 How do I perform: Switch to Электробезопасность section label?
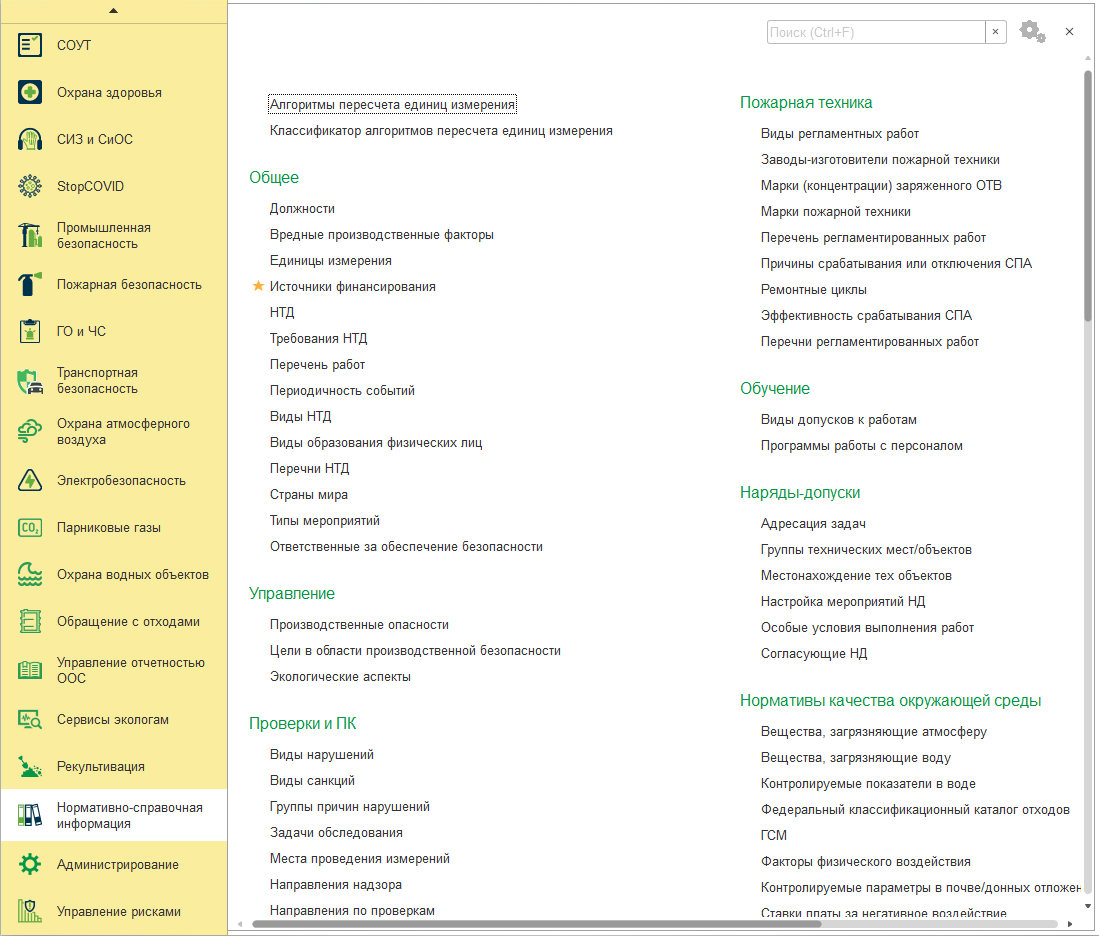[121, 481]
